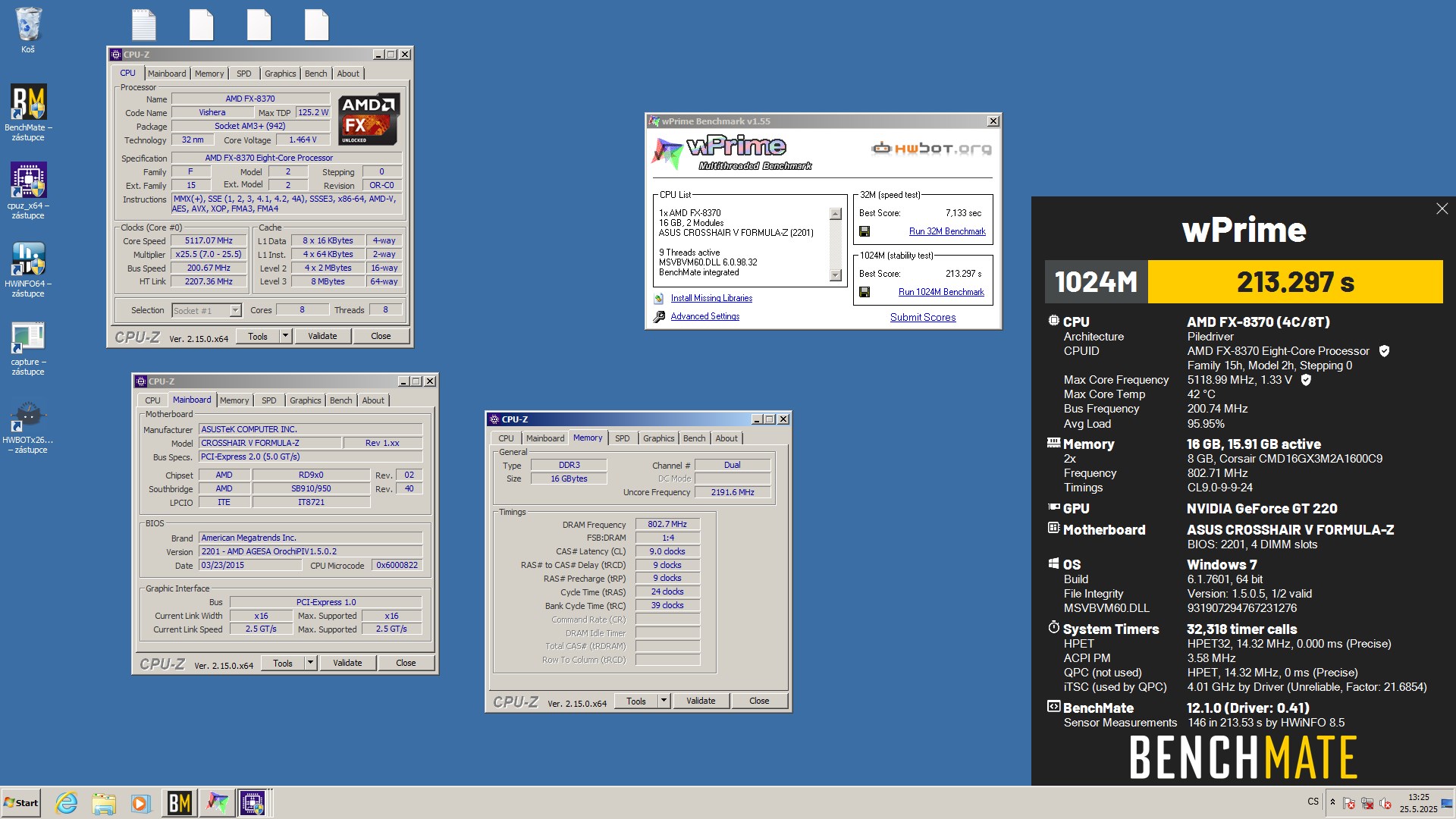This screenshot has height=819, width=1456.
Task: Click Validate in the CPU tab window
Action: [322, 336]
